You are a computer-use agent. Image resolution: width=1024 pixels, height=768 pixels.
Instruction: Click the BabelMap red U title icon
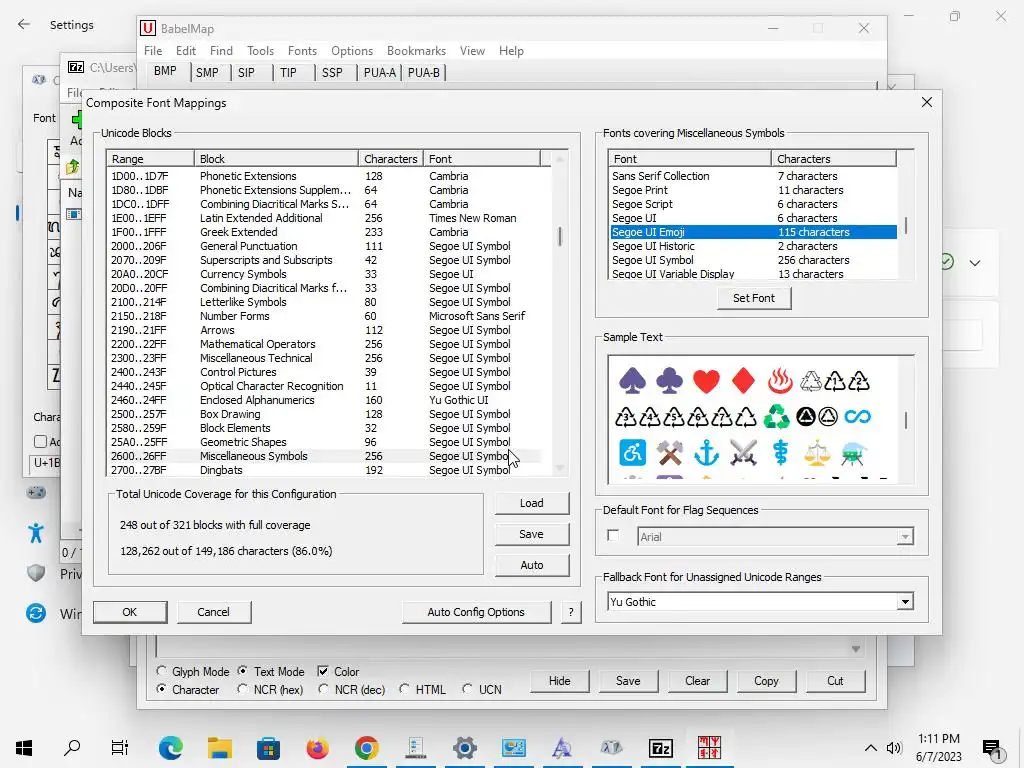(x=148, y=28)
